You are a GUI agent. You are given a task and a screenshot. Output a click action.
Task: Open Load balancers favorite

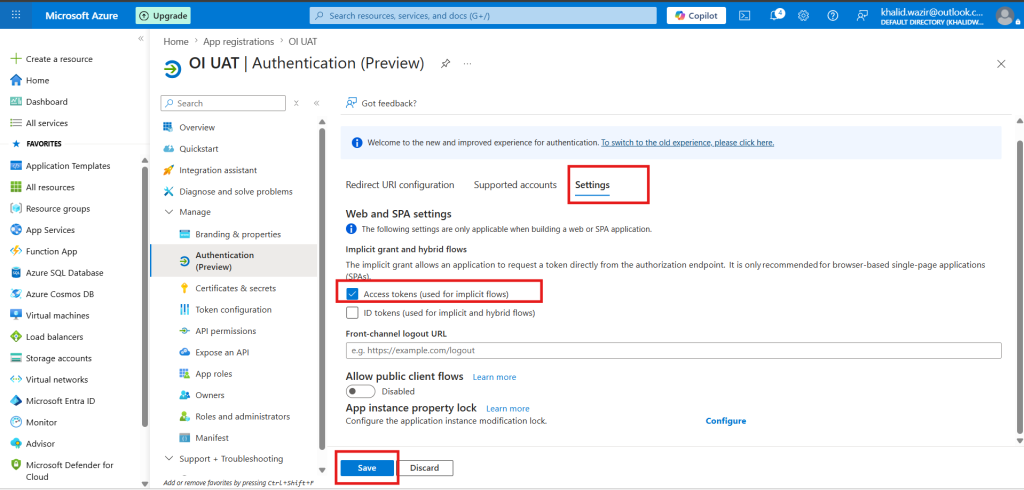(55, 337)
